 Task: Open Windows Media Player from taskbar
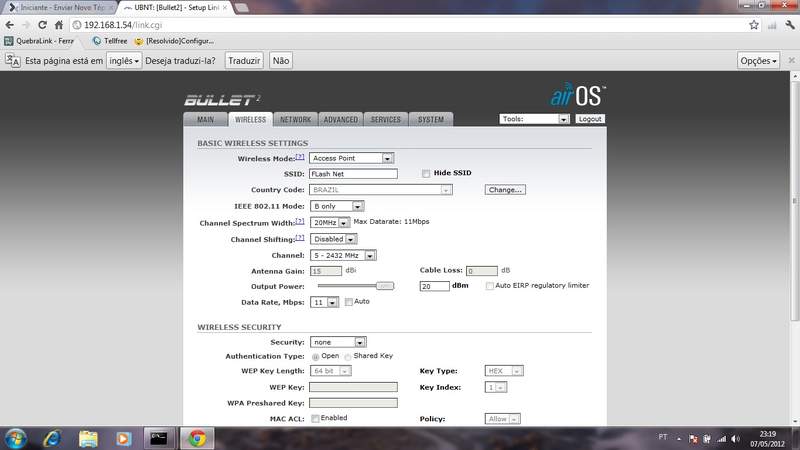pyautogui.click(x=123, y=438)
